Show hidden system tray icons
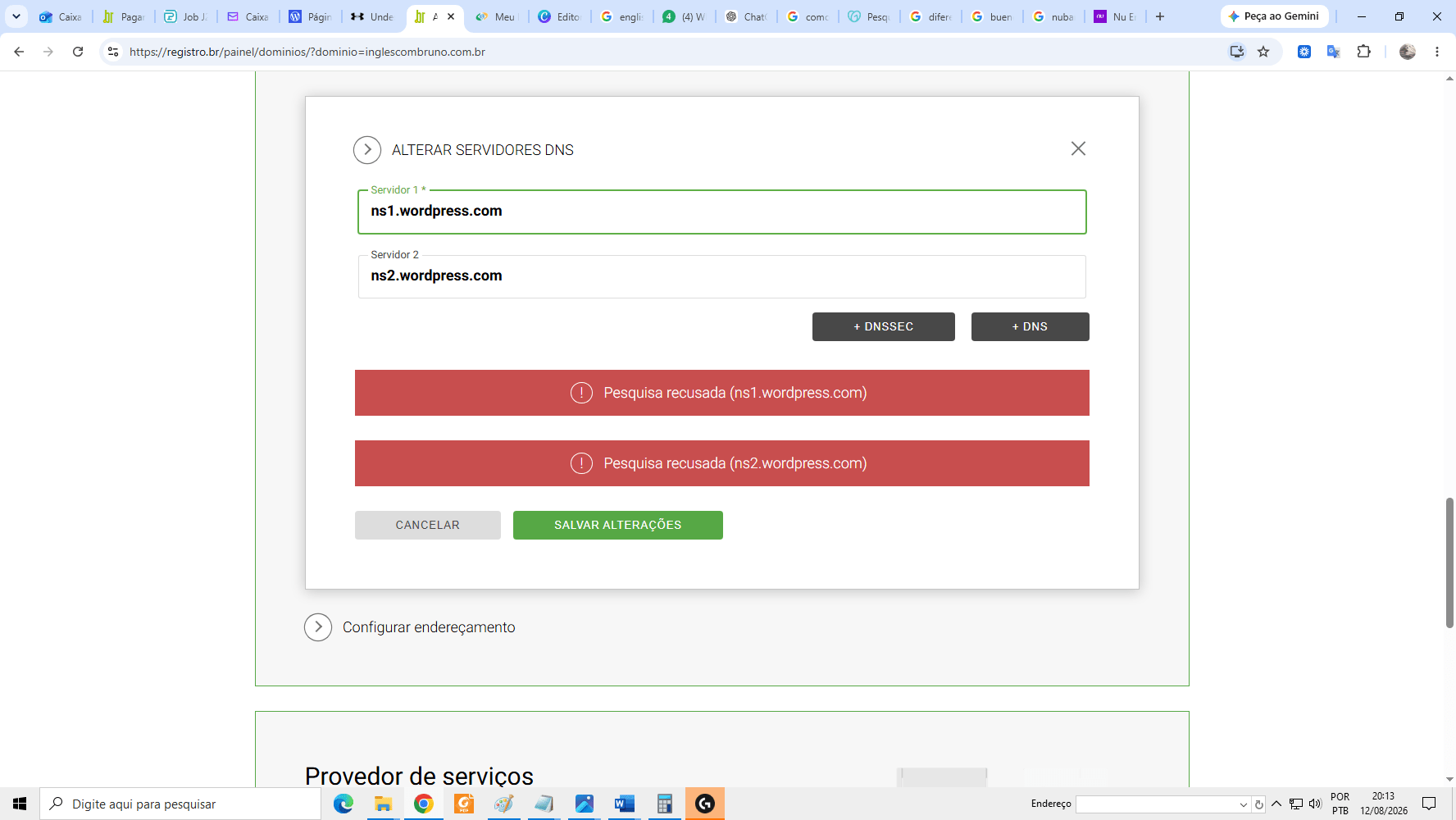Screen dimensions: 1456x820 [x=1276, y=804]
